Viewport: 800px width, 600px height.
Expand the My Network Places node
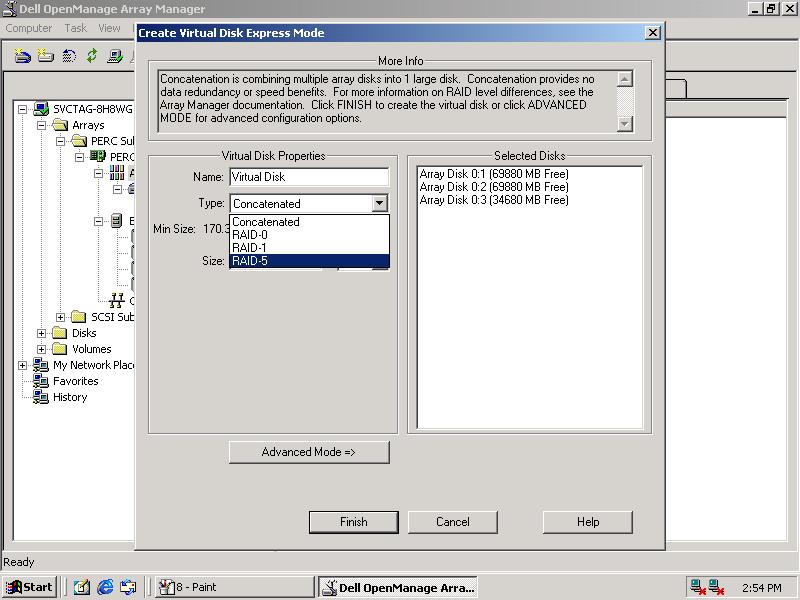(22, 365)
